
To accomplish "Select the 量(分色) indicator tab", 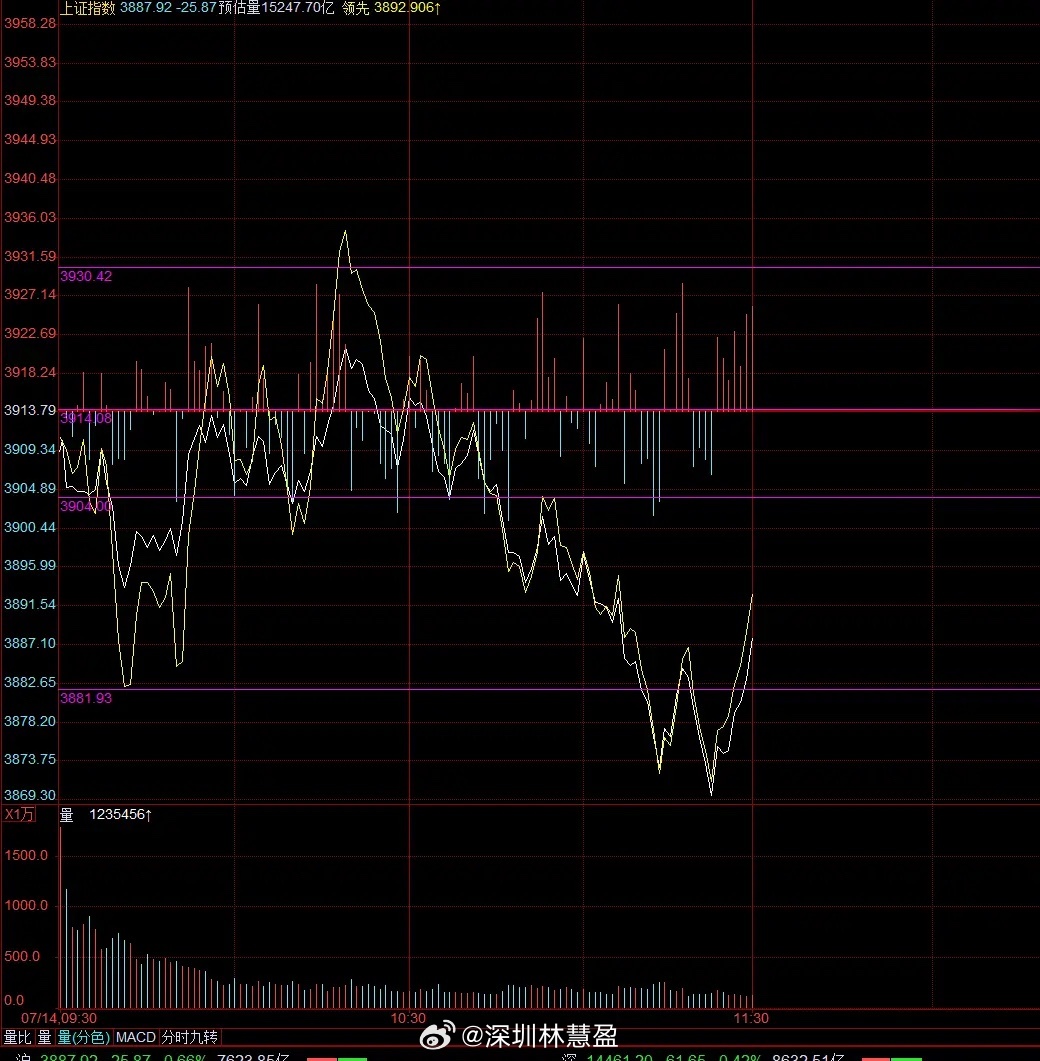I will [83, 1037].
